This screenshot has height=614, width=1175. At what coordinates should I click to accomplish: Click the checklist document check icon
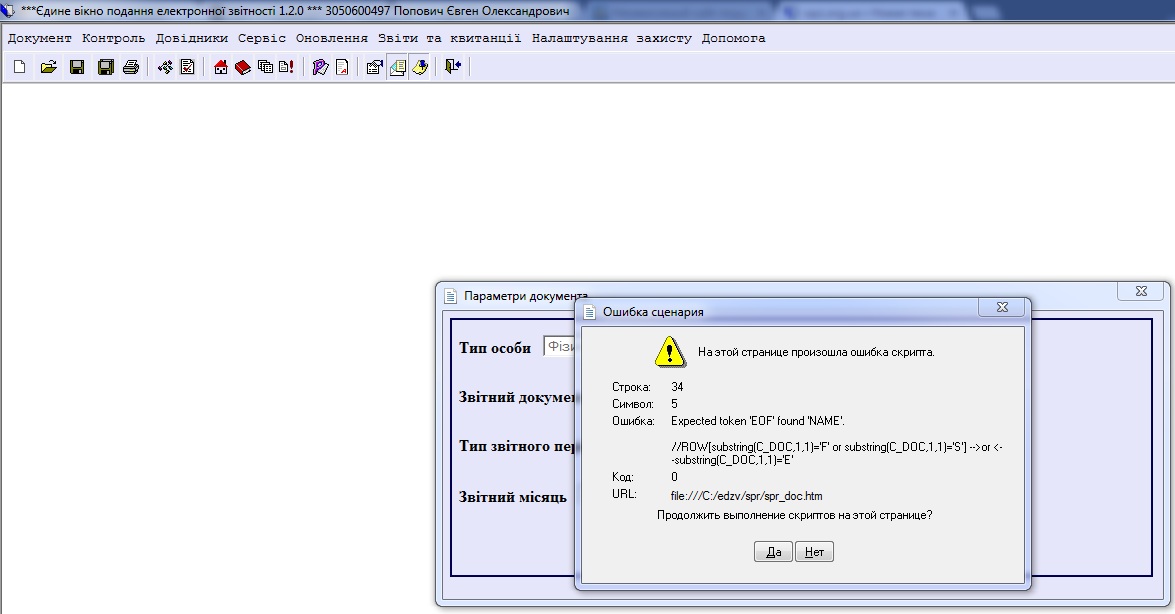point(187,67)
